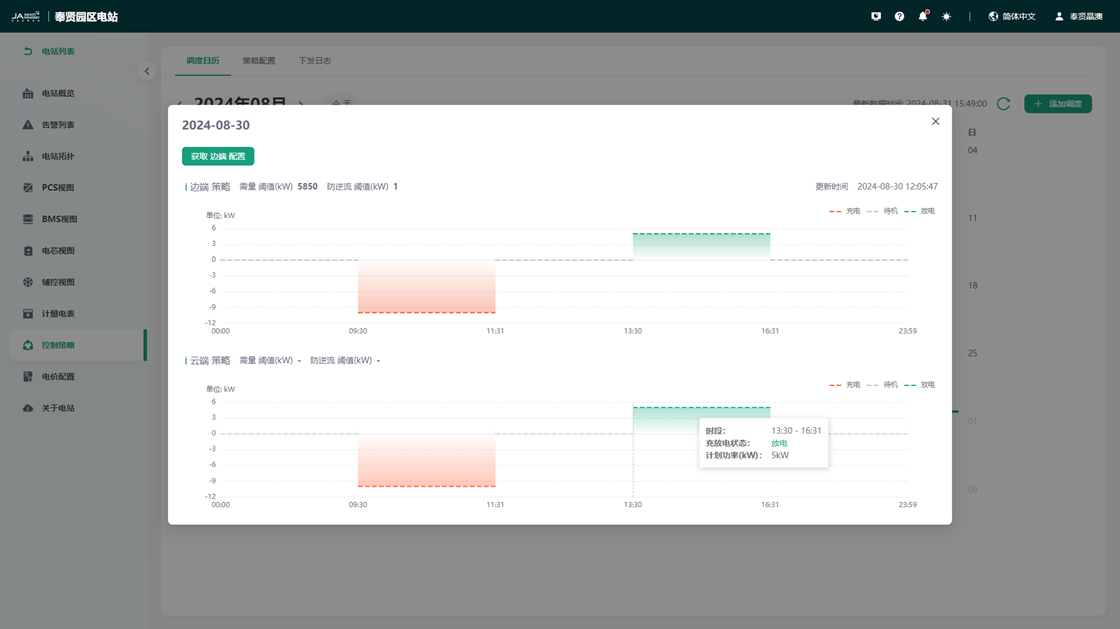Open the monitor screen icon in header

[876, 16]
